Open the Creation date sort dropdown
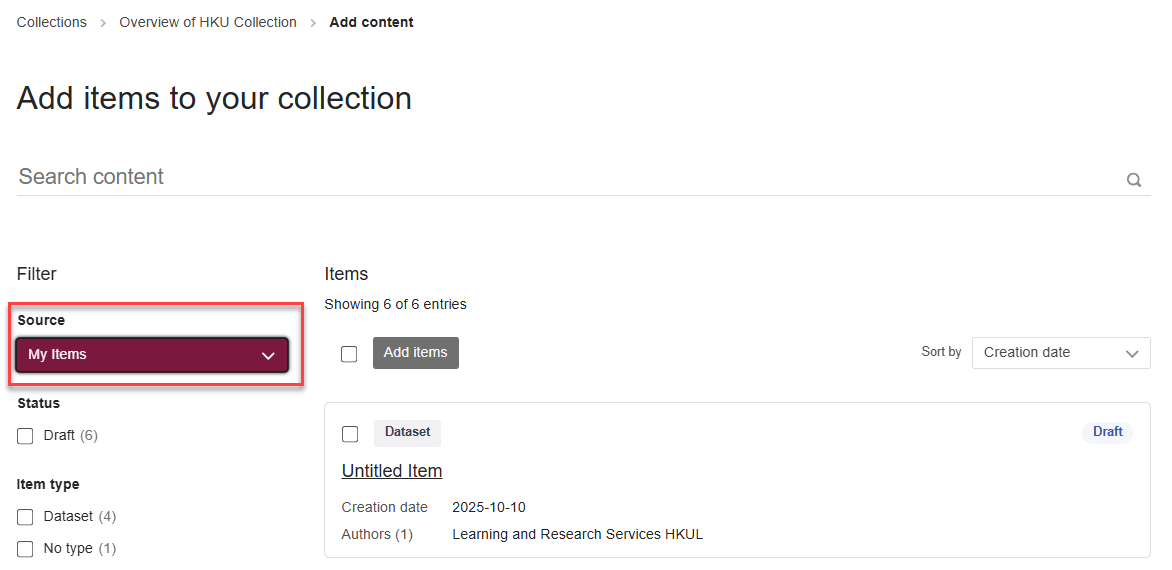Viewport: 1172px width, 570px height. click(1060, 353)
